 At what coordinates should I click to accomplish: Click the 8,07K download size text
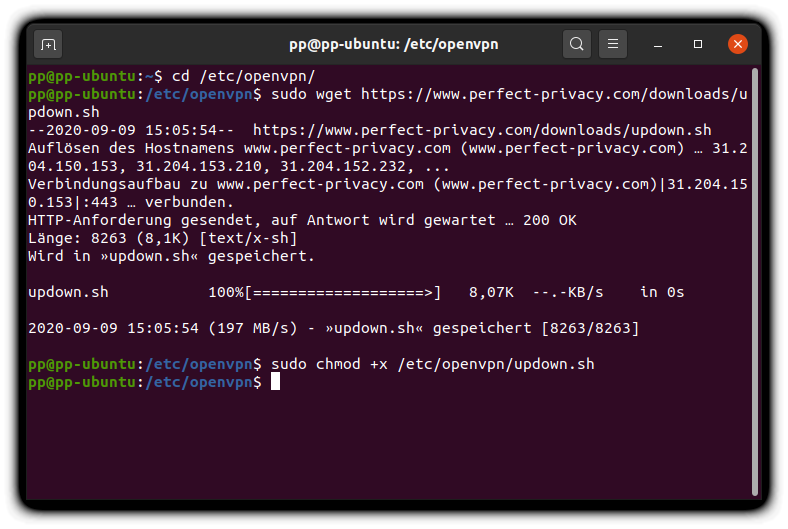click(491, 292)
